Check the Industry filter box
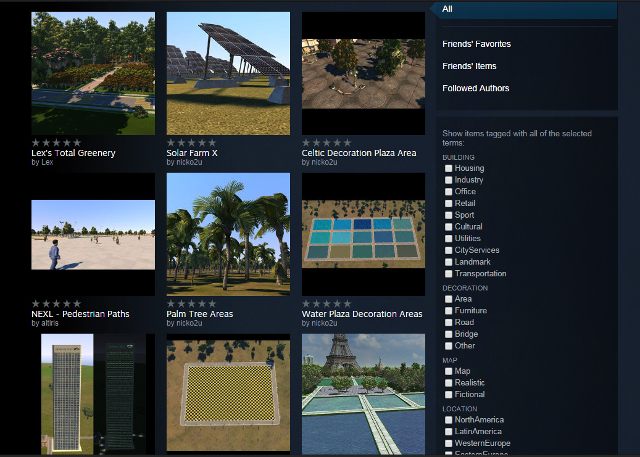Screen dimensions: 640x457 click(449, 180)
